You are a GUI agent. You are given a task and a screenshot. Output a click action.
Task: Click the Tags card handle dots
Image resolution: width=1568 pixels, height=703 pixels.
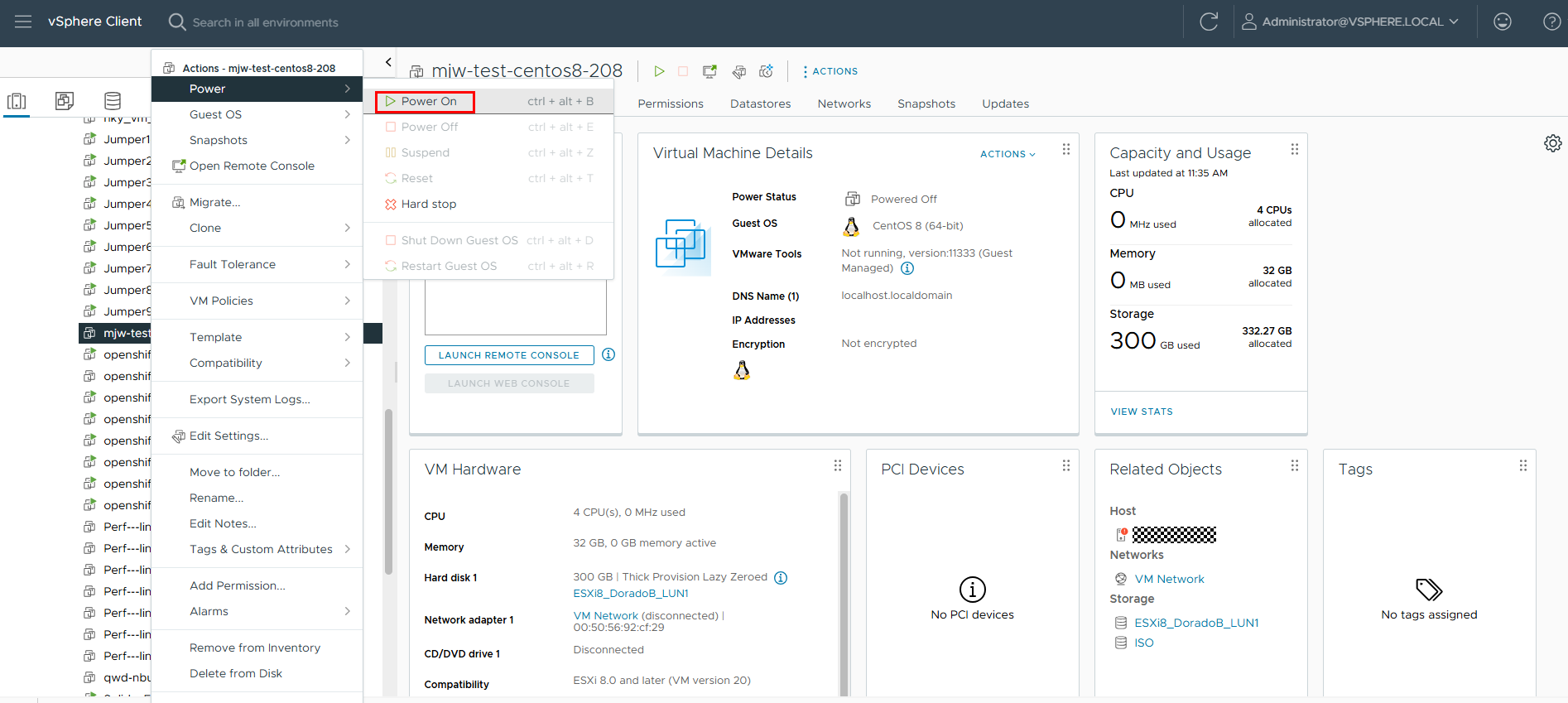coord(1523,465)
